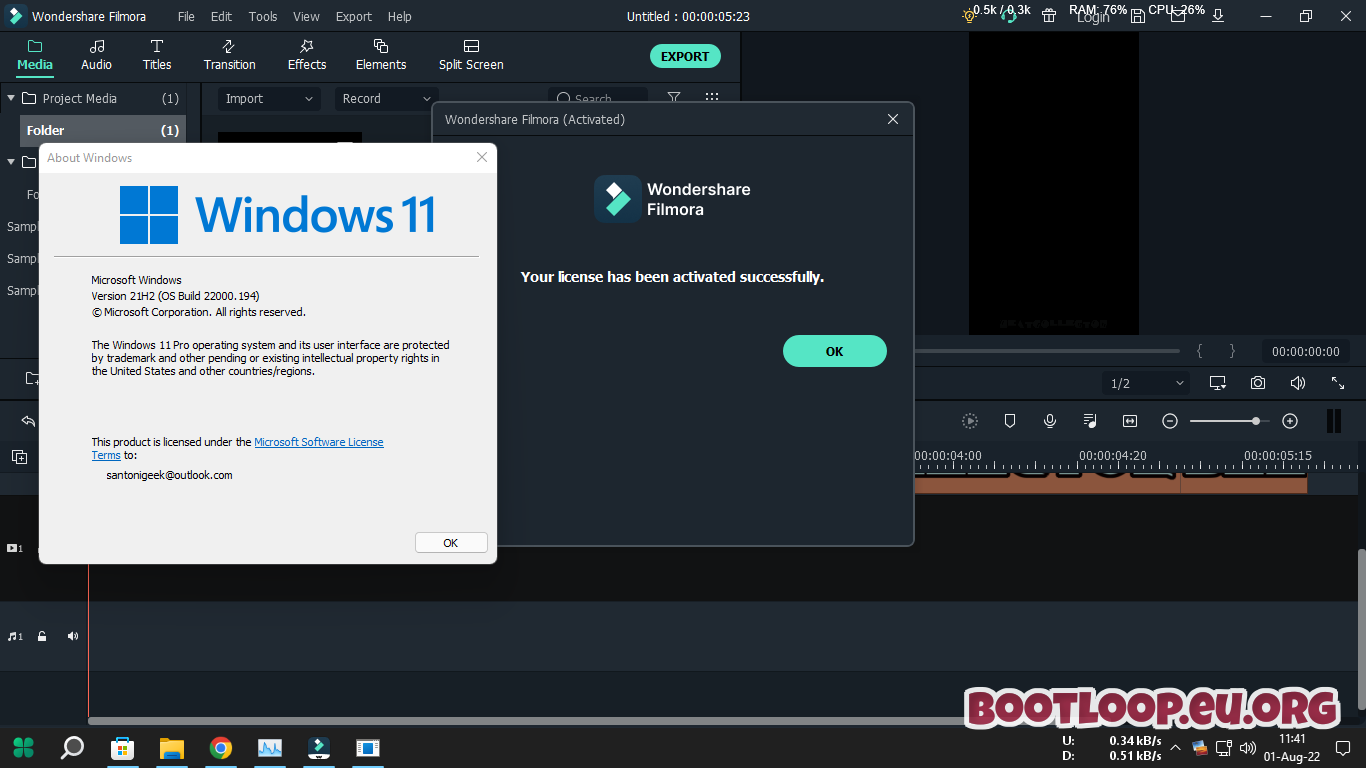Click the orange clip on the timeline
1366x768 pixels.
(1110, 483)
